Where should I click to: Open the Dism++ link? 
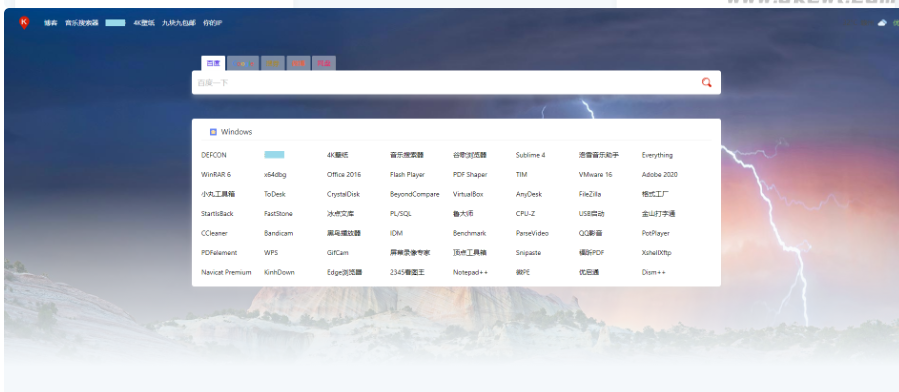[654, 272]
